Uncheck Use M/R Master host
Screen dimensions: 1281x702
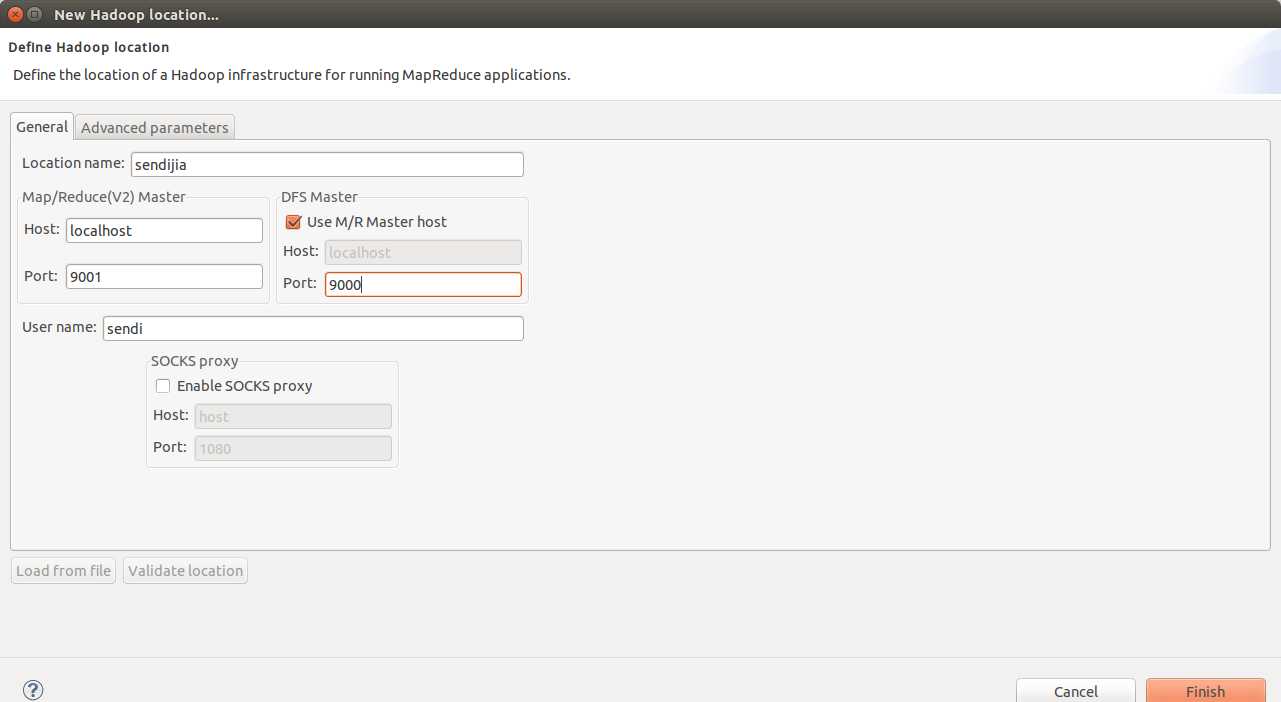coord(293,222)
